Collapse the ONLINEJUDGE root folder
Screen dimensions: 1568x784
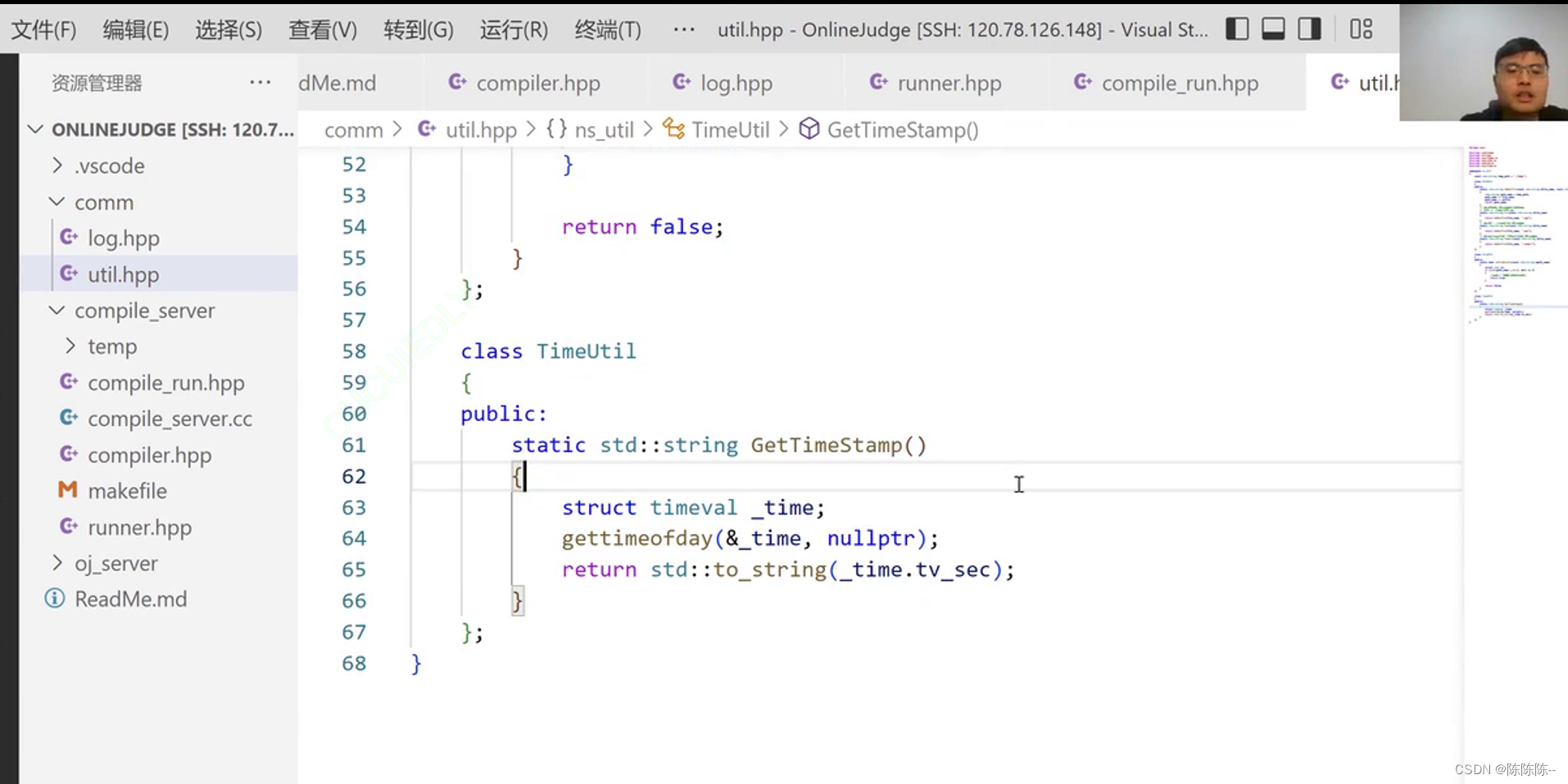(35, 129)
